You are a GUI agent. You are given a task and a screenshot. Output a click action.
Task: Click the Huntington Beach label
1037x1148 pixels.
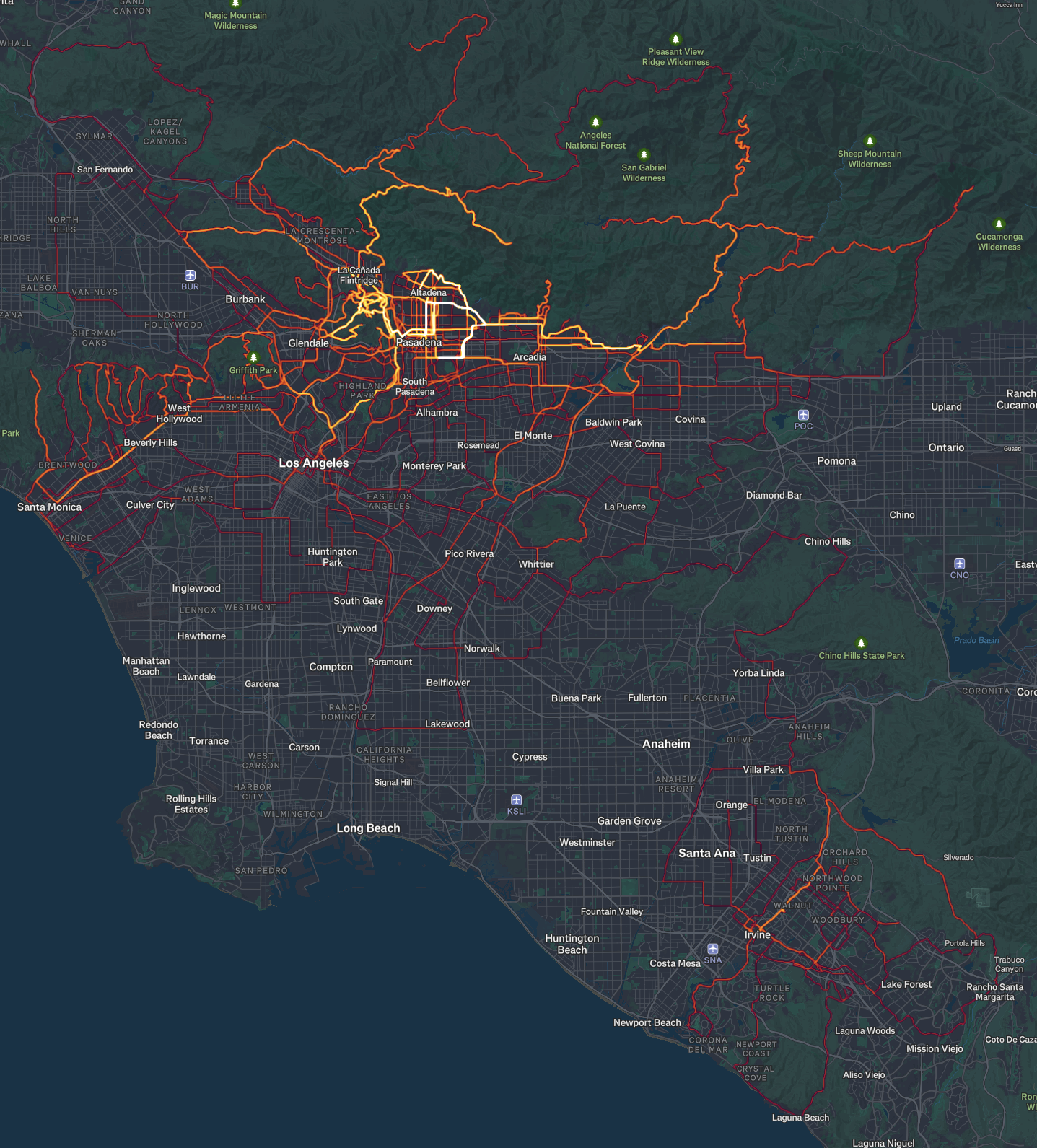point(572,944)
